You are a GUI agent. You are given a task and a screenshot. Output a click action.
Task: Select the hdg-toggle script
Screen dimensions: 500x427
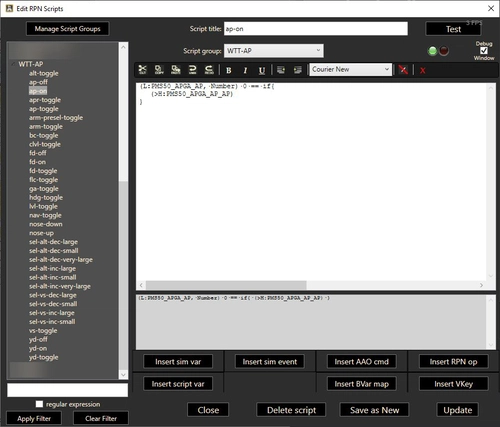[x=46, y=197]
